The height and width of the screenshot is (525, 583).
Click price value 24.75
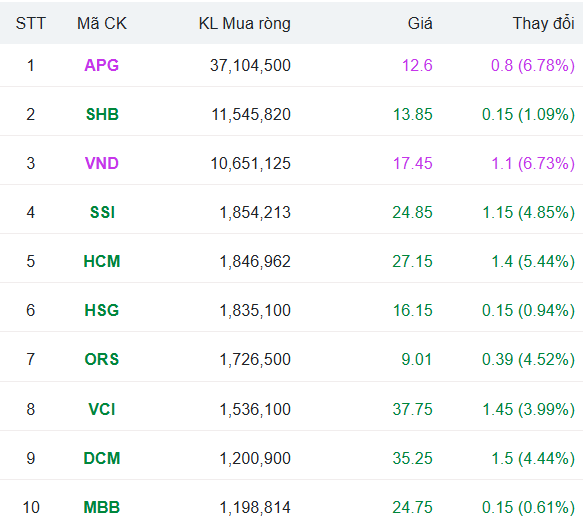click(x=412, y=508)
